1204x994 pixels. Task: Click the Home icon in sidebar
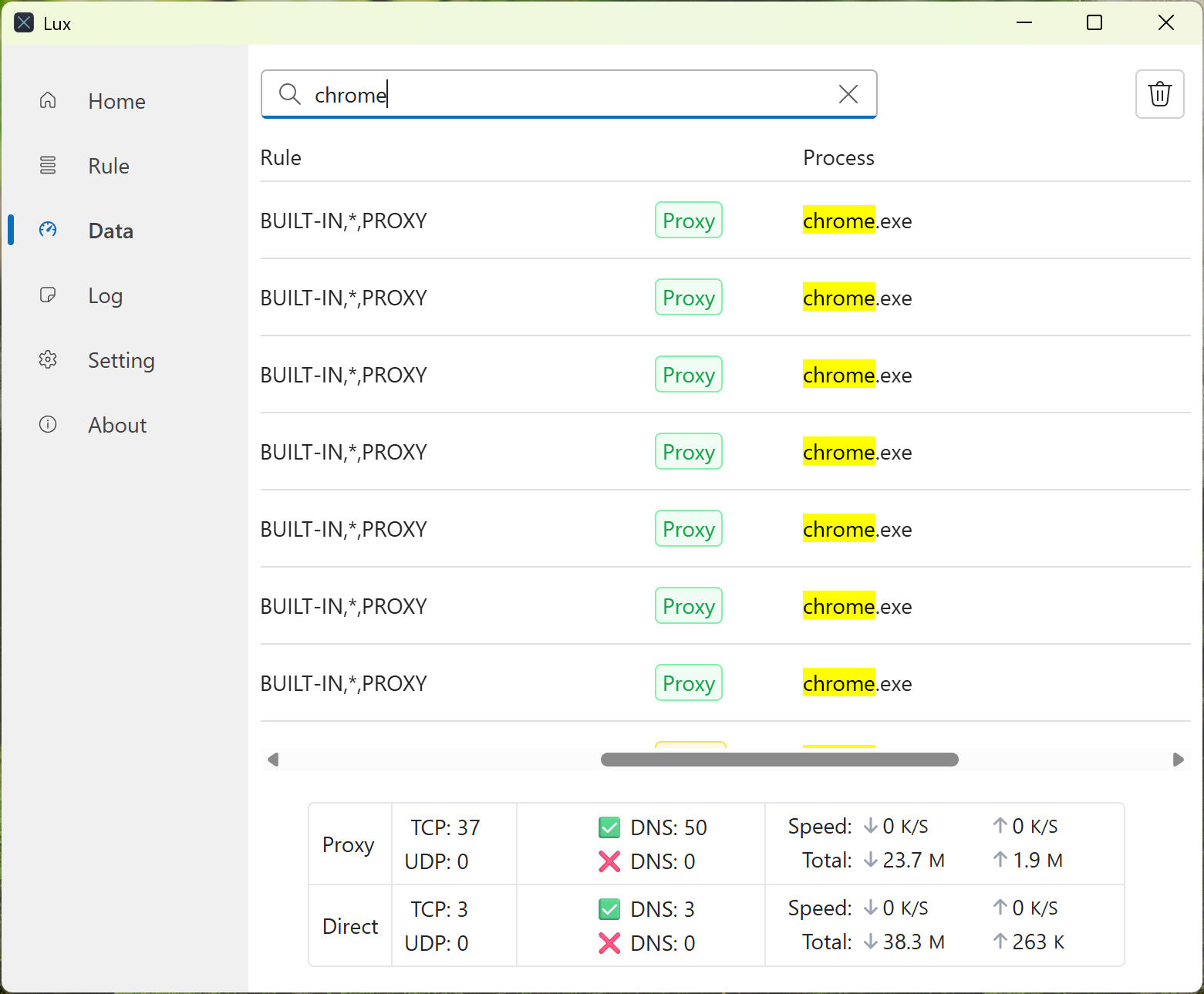[48, 100]
